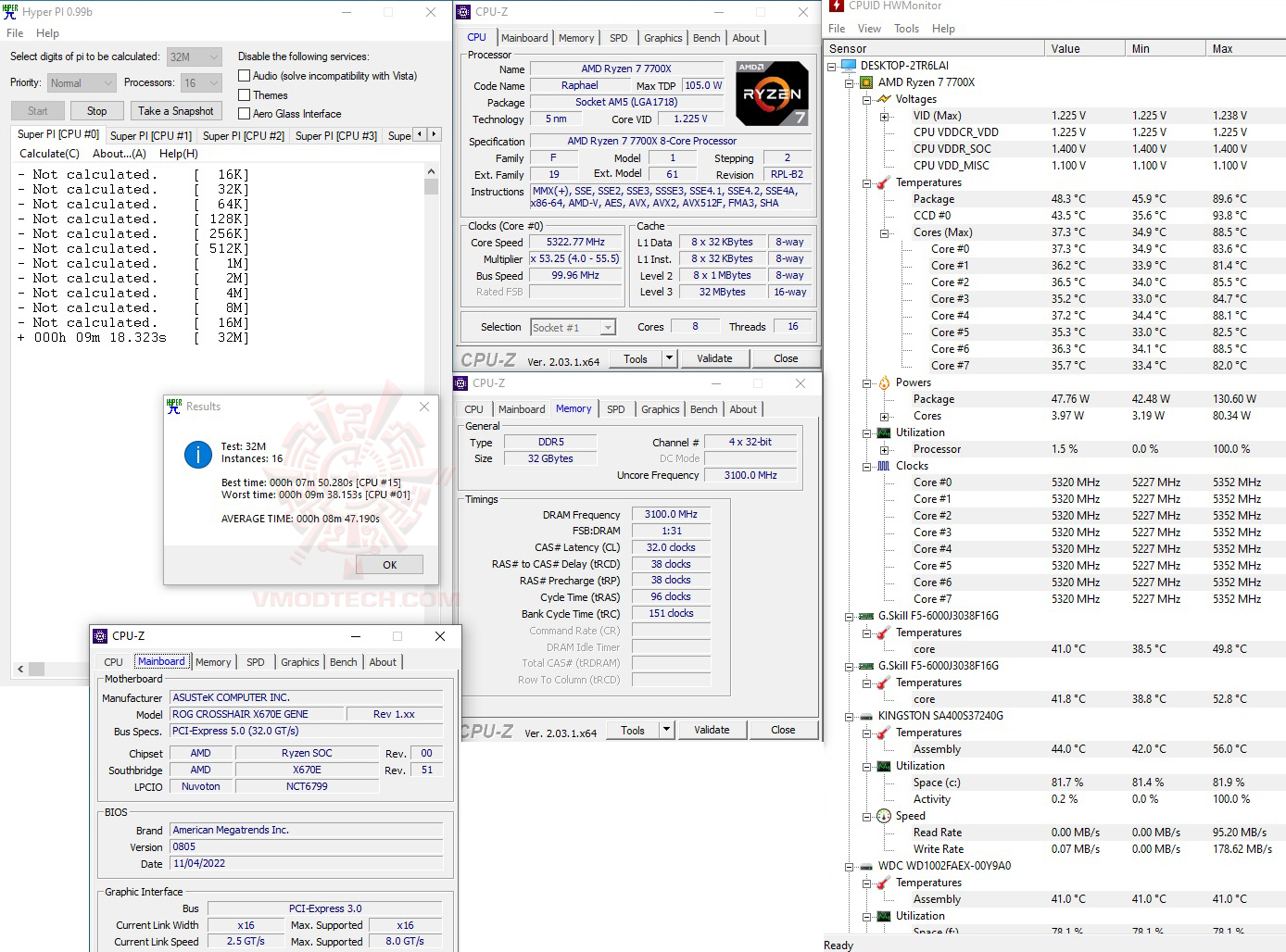Click OK in the Results dialog
The height and width of the screenshot is (952, 1286).
(389, 564)
